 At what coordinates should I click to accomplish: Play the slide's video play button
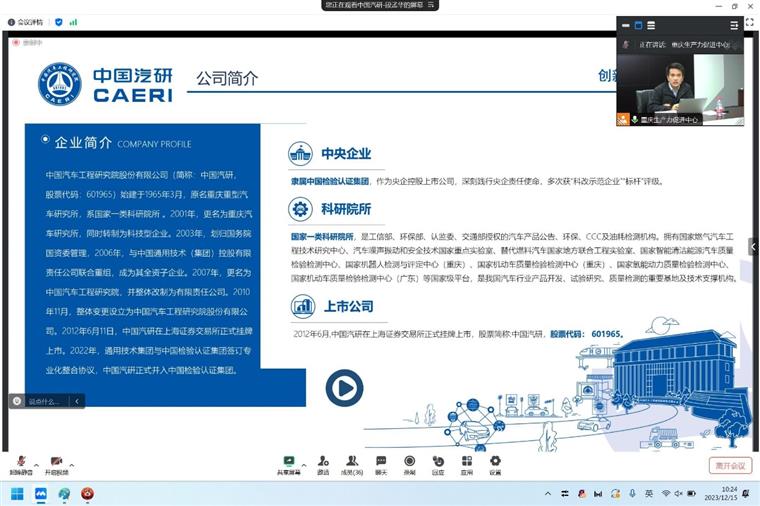[x=344, y=388]
